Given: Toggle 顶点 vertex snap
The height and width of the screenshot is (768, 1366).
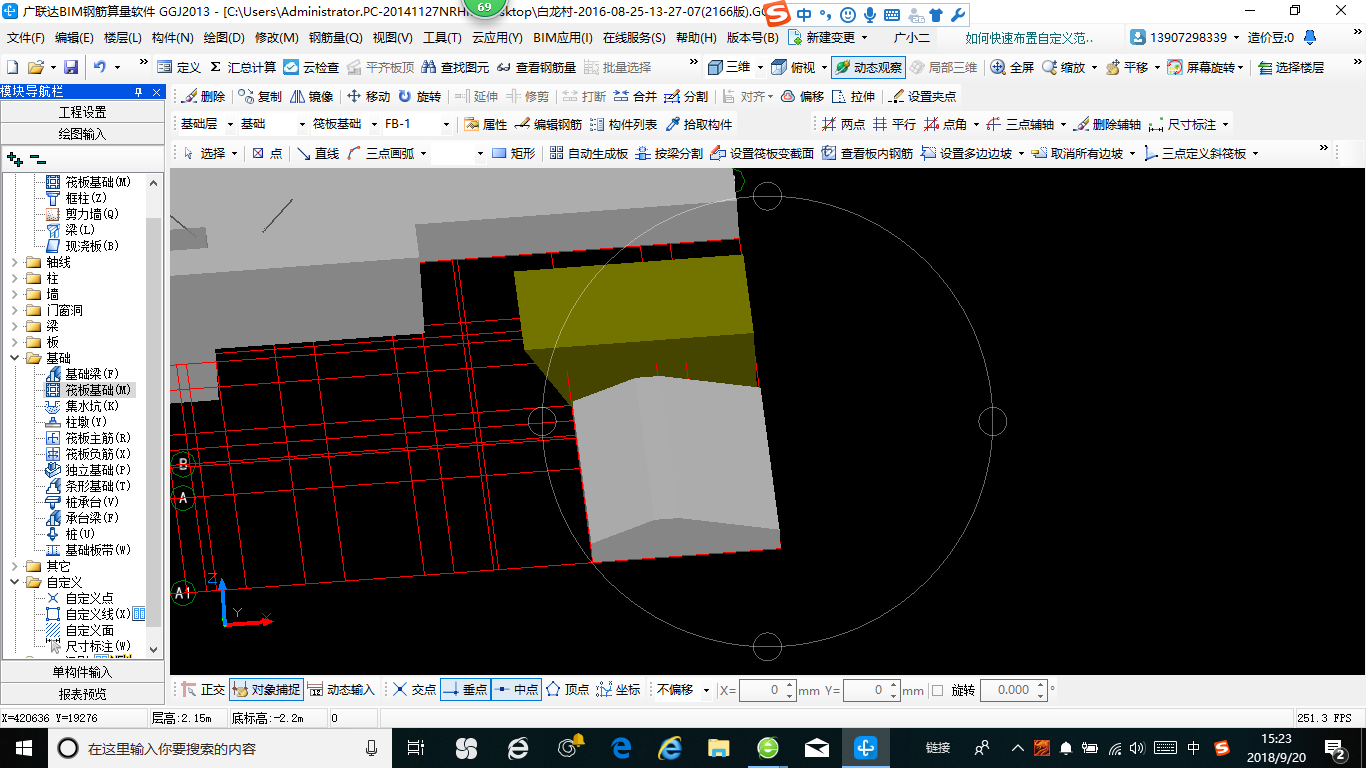Looking at the screenshot, I should (x=567, y=689).
